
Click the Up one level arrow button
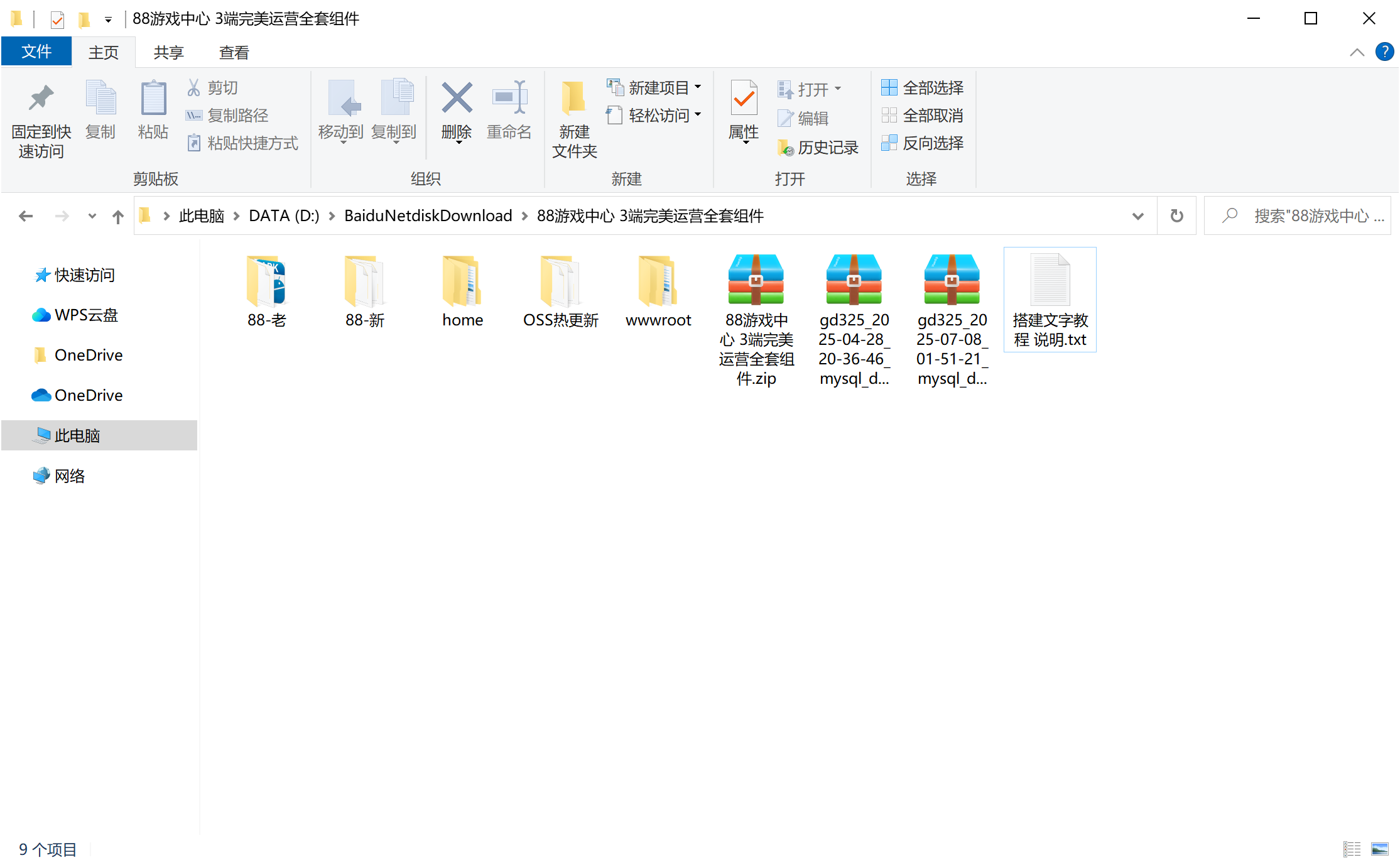tap(117, 217)
